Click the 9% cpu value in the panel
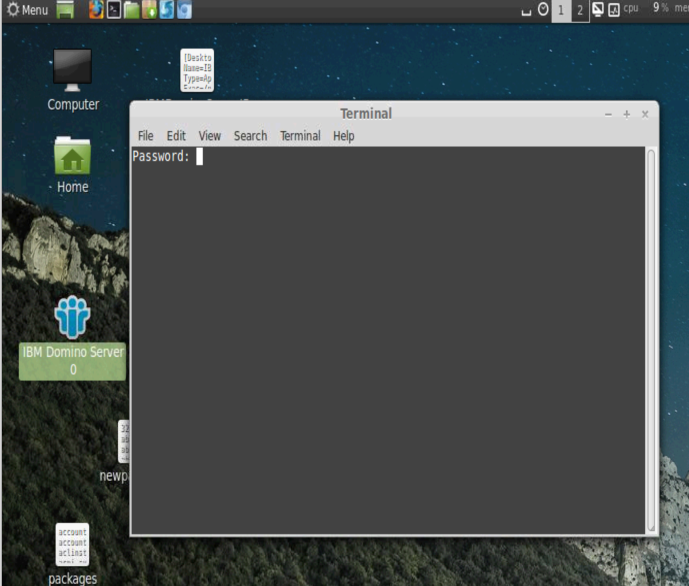Image resolution: width=689 pixels, height=586 pixels. [660, 7]
